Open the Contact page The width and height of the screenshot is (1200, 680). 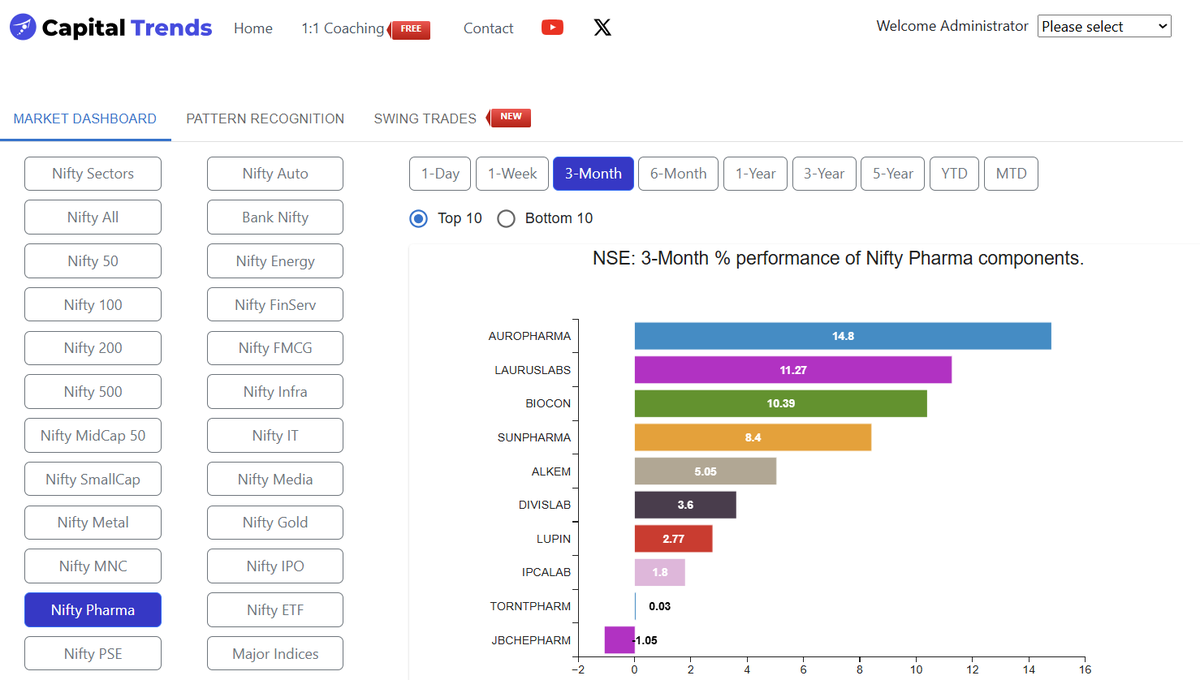pyautogui.click(x=488, y=28)
